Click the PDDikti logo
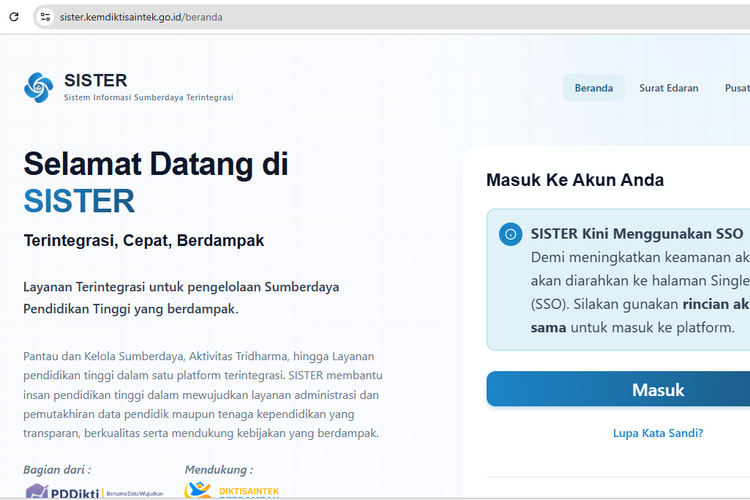The width and height of the screenshot is (750, 500). pyautogui.click(x=94, y=491)
